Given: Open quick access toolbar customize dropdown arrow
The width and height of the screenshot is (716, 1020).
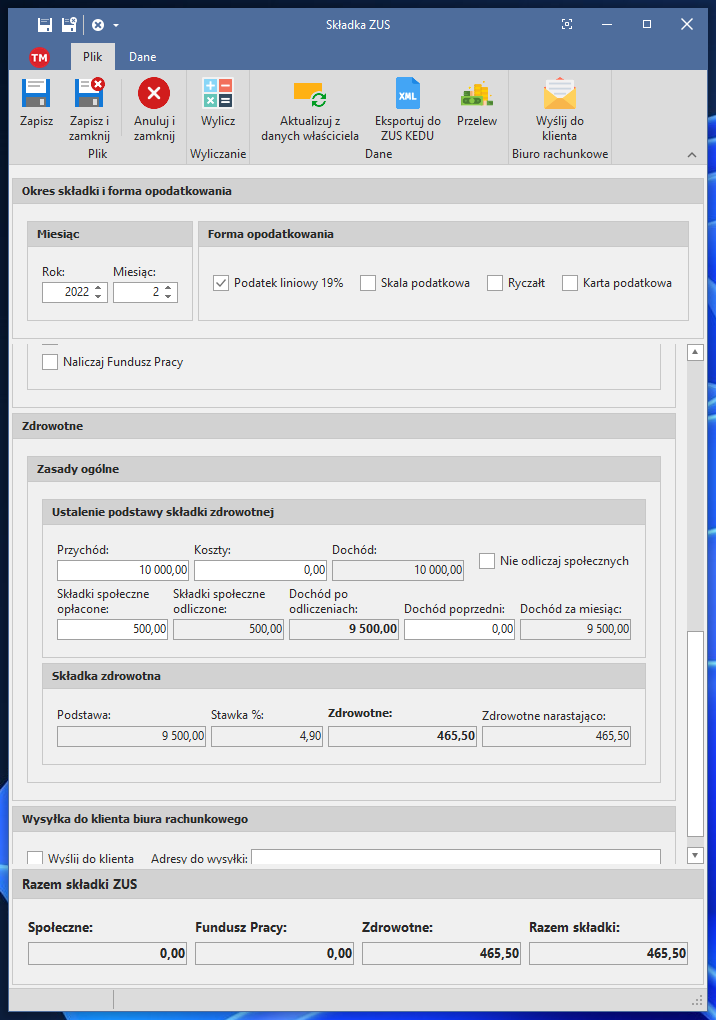Looking at the screenshot, I should 116,25.
